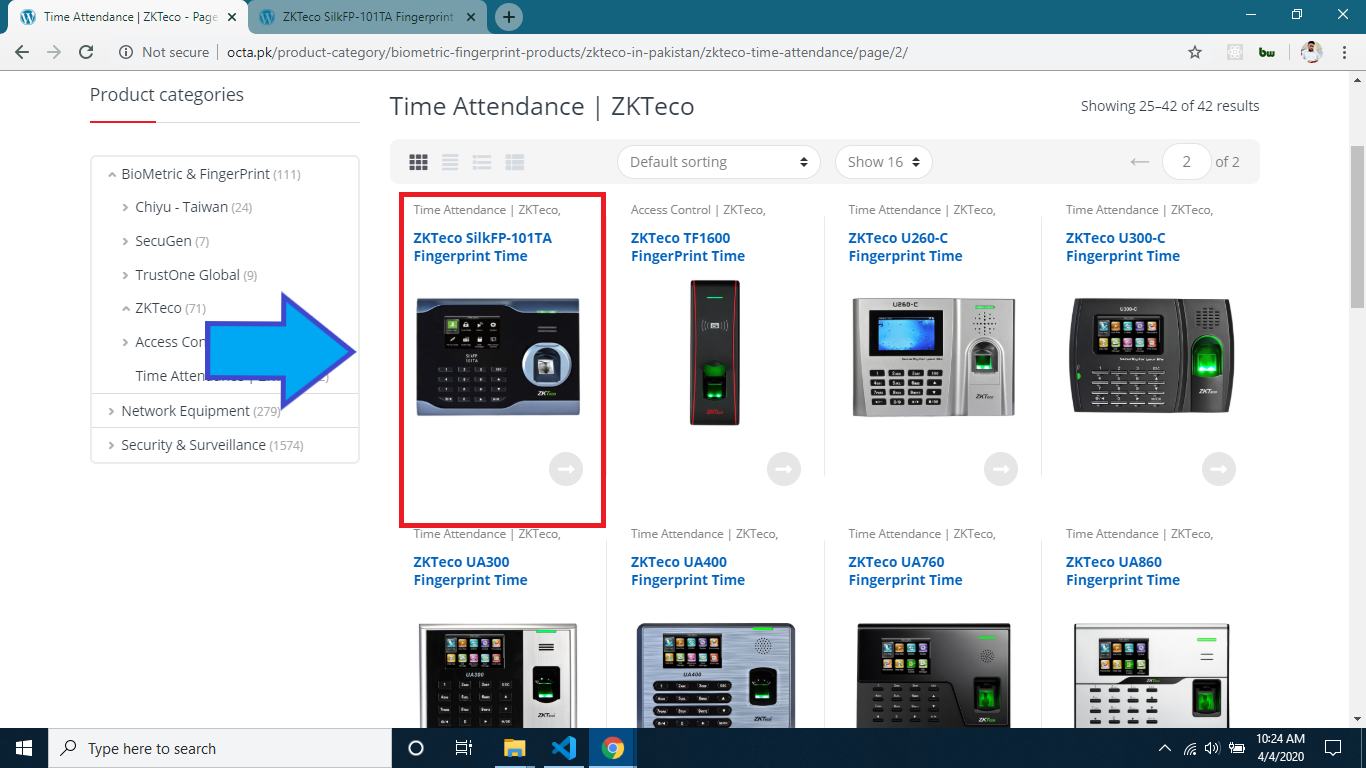
Task: Expand Chiyu - Taiwan category
Action: (125, 208)
